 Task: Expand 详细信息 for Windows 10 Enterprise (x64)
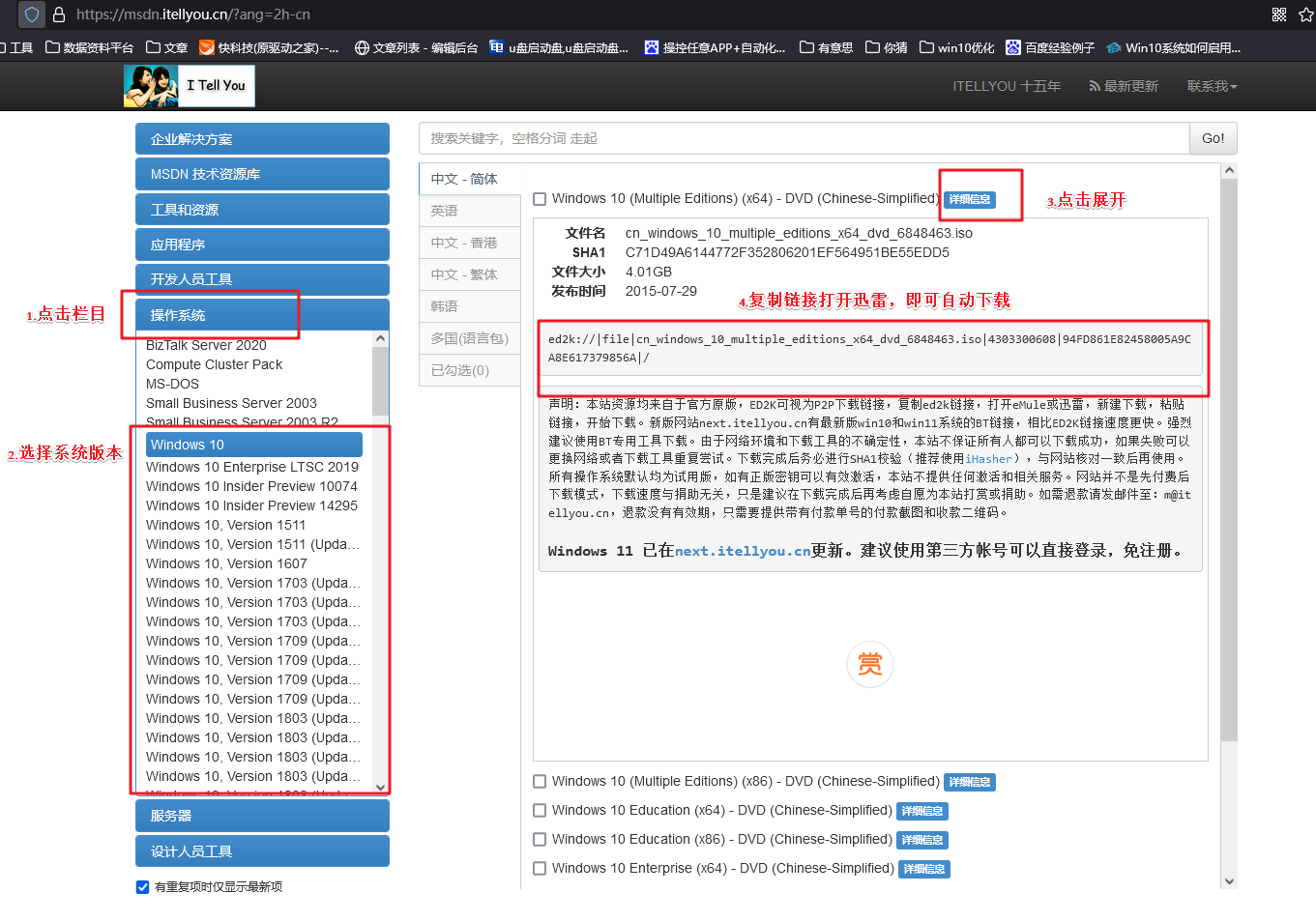pos(923,868)
